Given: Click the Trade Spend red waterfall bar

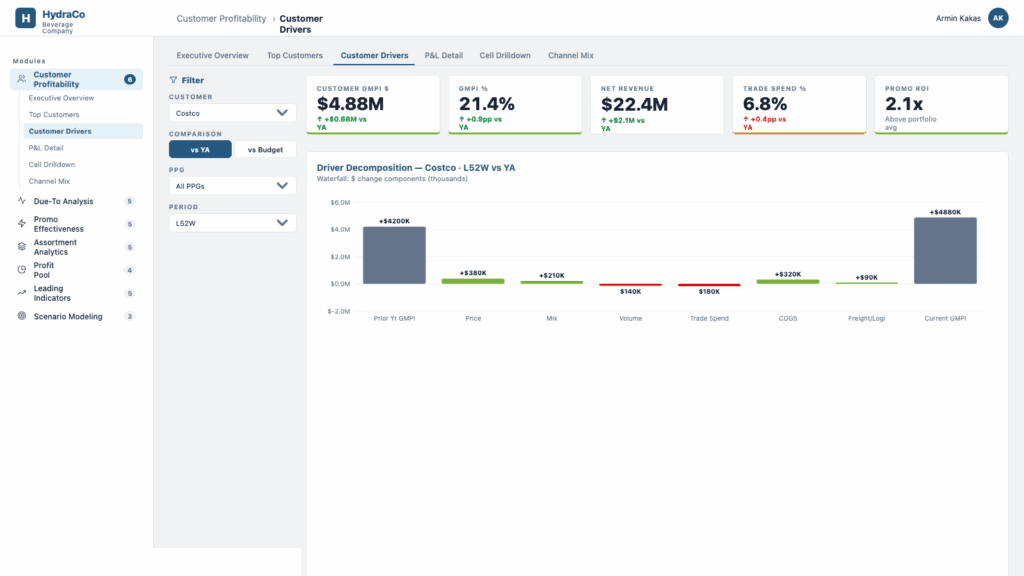Looking at the screenshot, I should point(709,285).
